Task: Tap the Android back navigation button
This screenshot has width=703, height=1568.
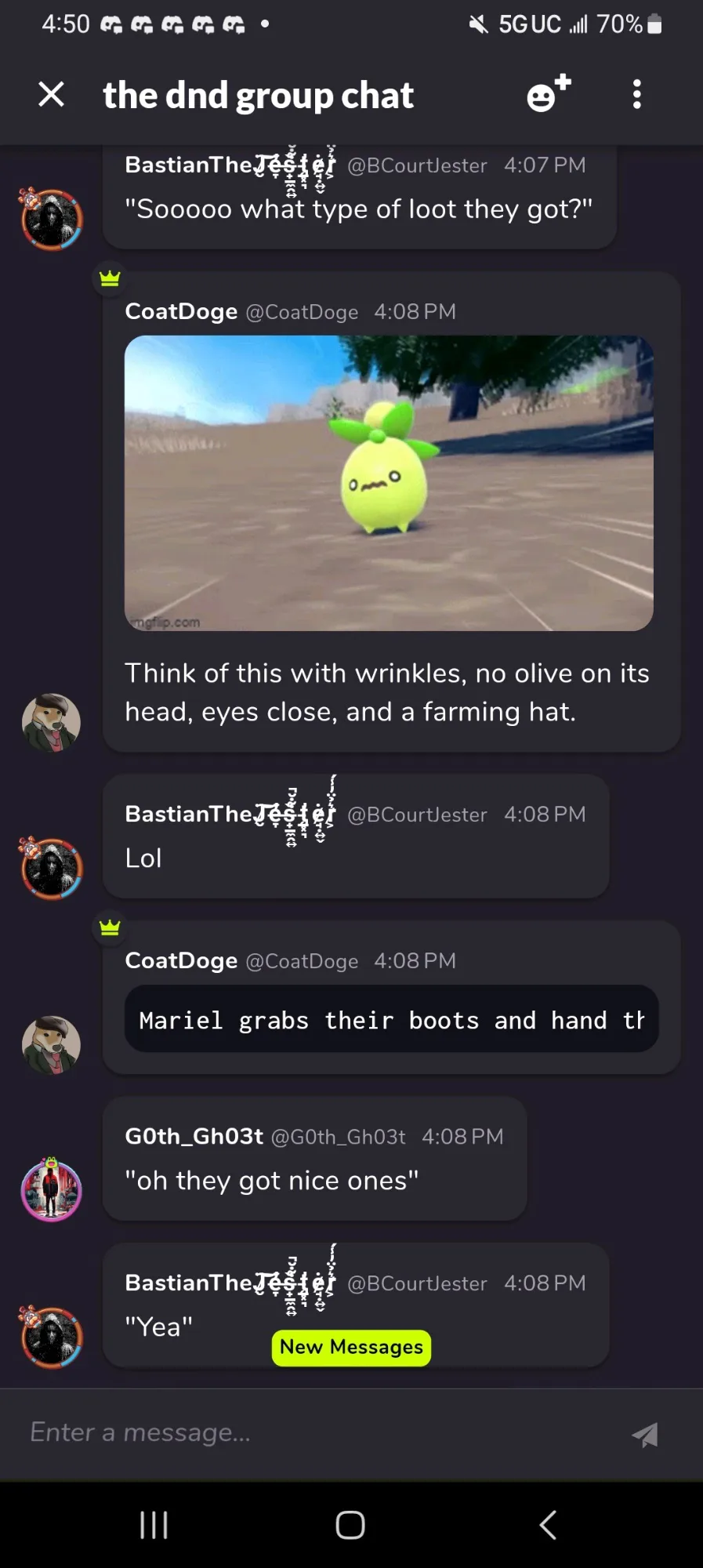Action: tap(548, 1525)
